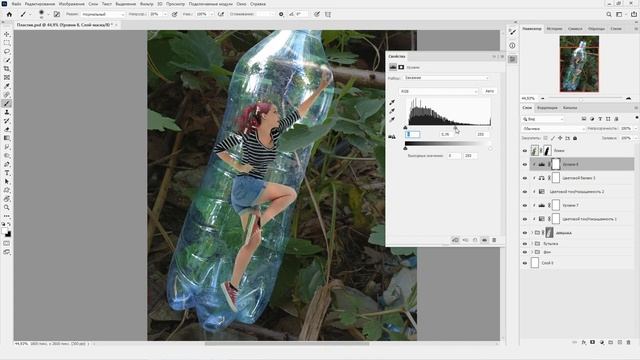Open the Справка menu

click(258, 4)
